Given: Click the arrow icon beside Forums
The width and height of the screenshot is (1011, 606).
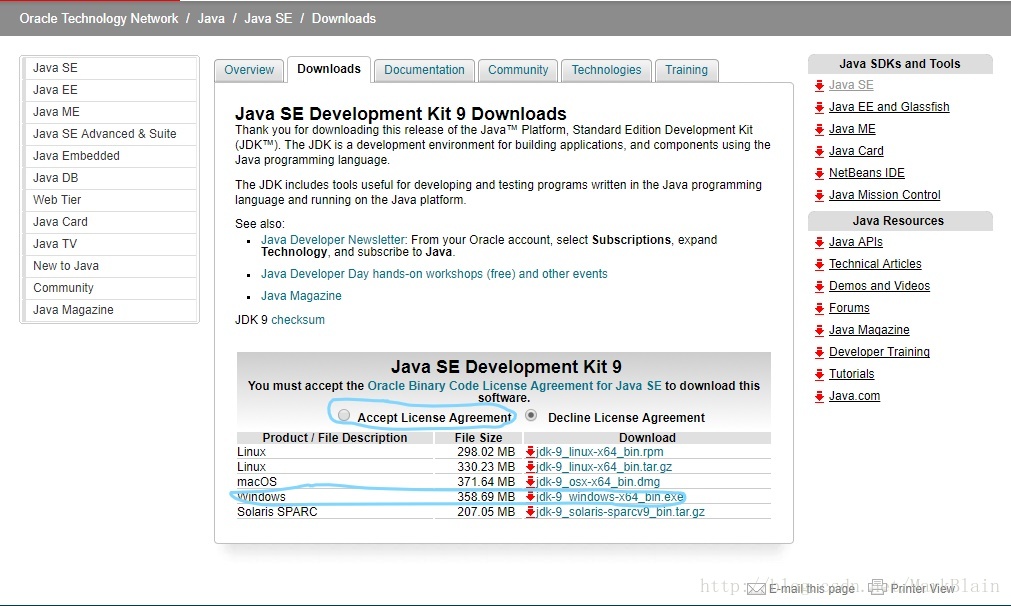Looking at the screenshot, I should [x=819, y=308].
